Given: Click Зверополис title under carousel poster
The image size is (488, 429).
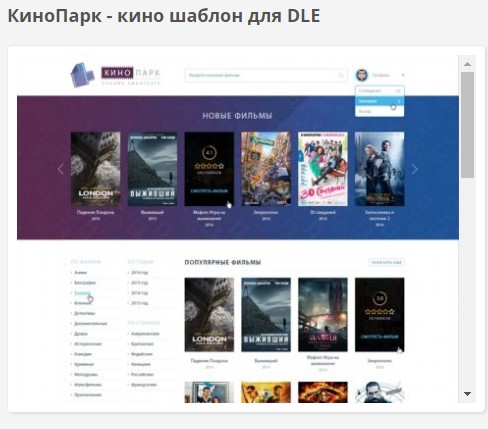Looking at the screenshot, I should [x=266, y=212].
